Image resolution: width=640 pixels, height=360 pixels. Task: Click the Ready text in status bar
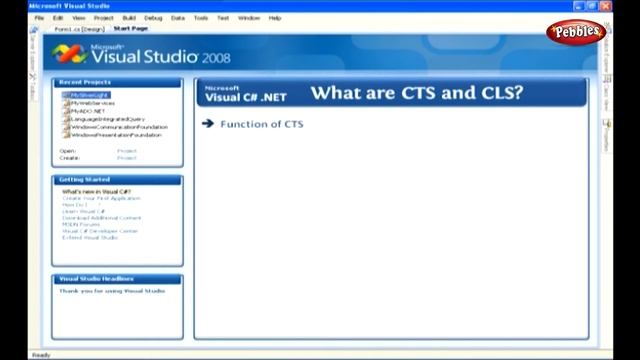[x=41, y=355]
